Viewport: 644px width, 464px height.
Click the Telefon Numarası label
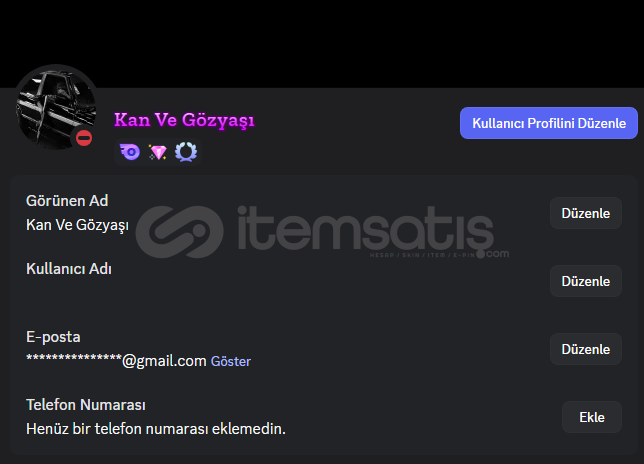[86, 405]
